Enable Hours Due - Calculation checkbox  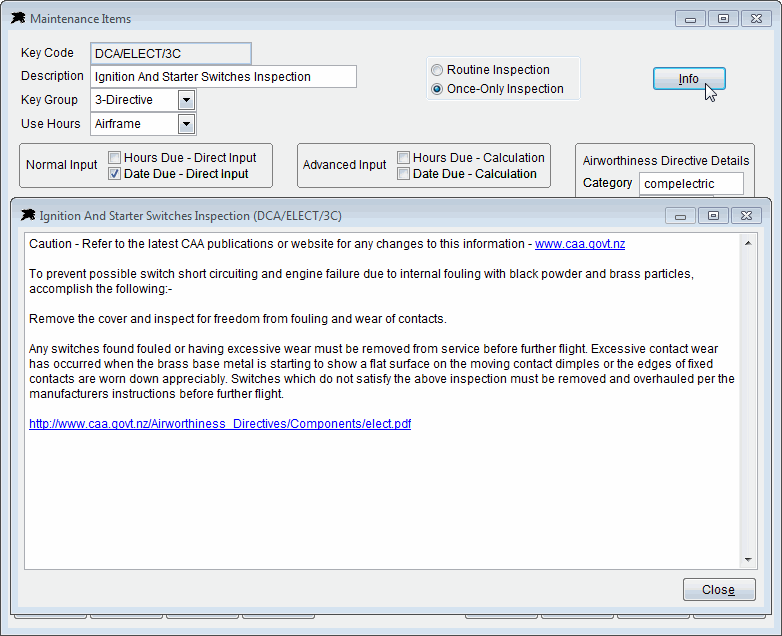[x=403, y=158]
